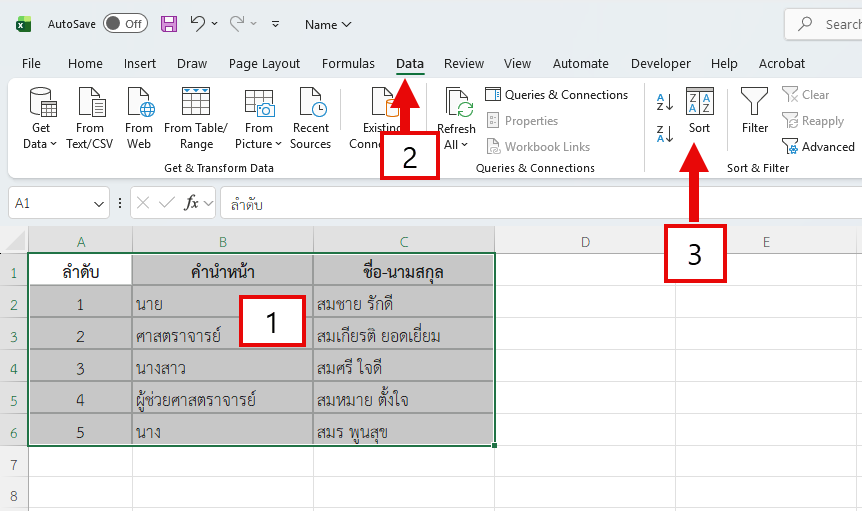This screenshot has width=862, height=511.
Task: Open Advanced filter options
Action: tap(819, 147)
